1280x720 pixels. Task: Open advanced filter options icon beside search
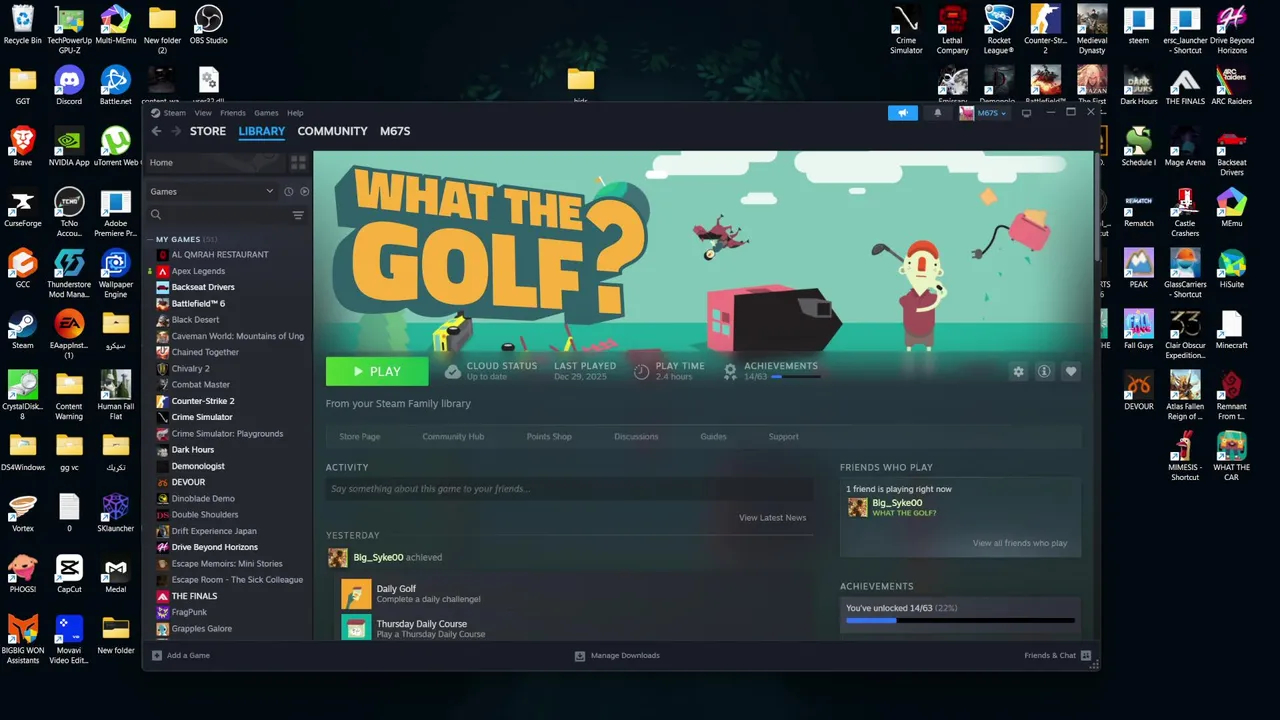tap(298, 215)
